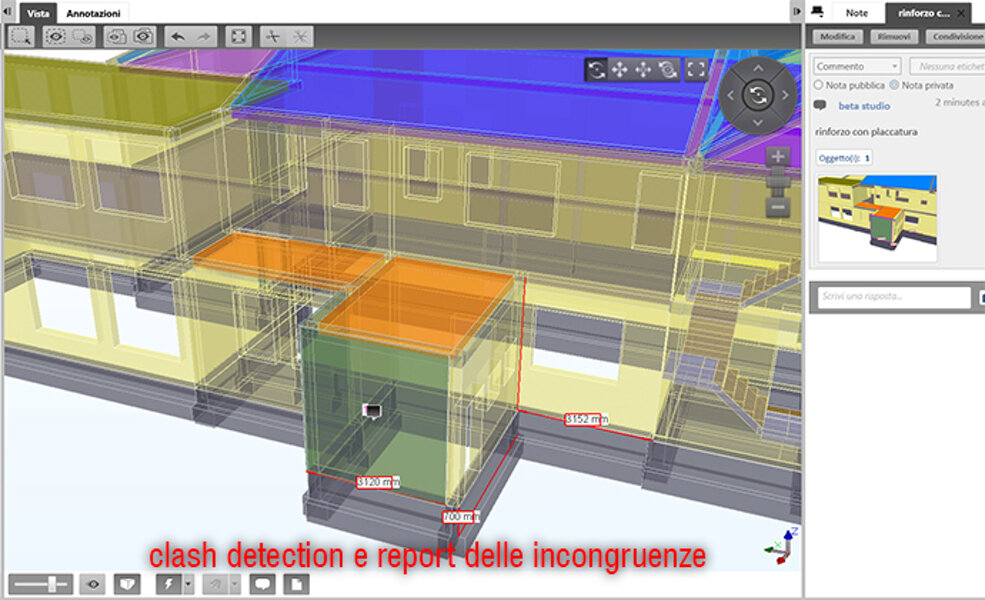985x600 pixels.
Task: Click zoom out minus button
Action: pyautogui.click(x=778, y=207)
